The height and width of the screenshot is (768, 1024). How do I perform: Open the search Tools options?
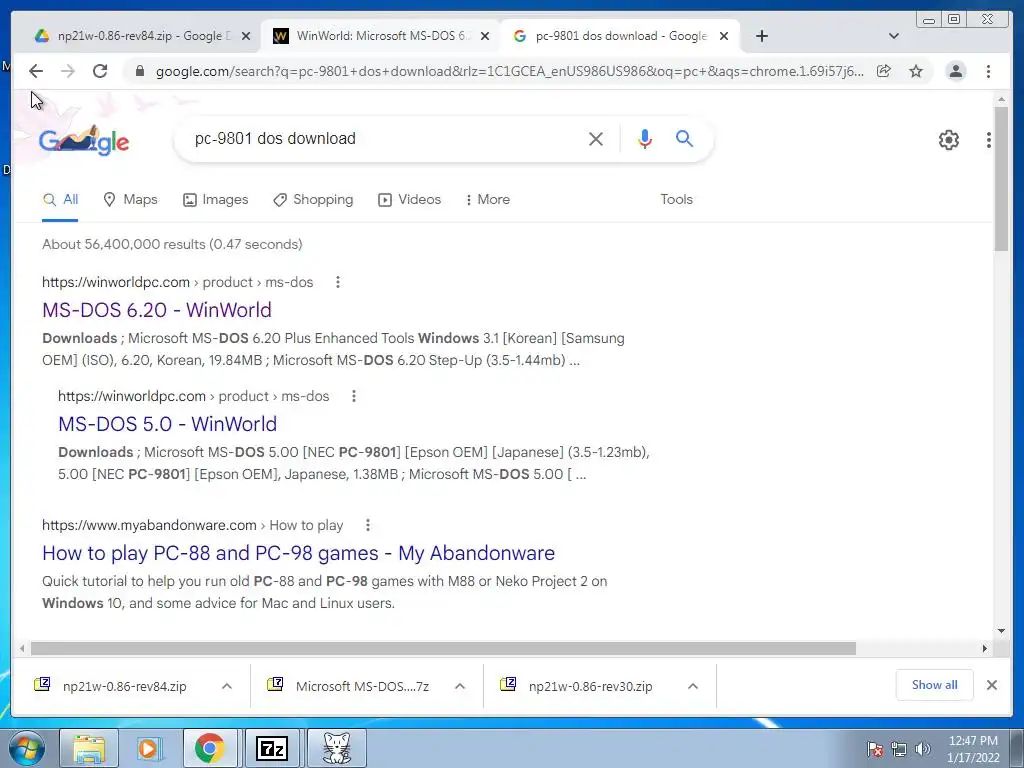tap(676, 200)
